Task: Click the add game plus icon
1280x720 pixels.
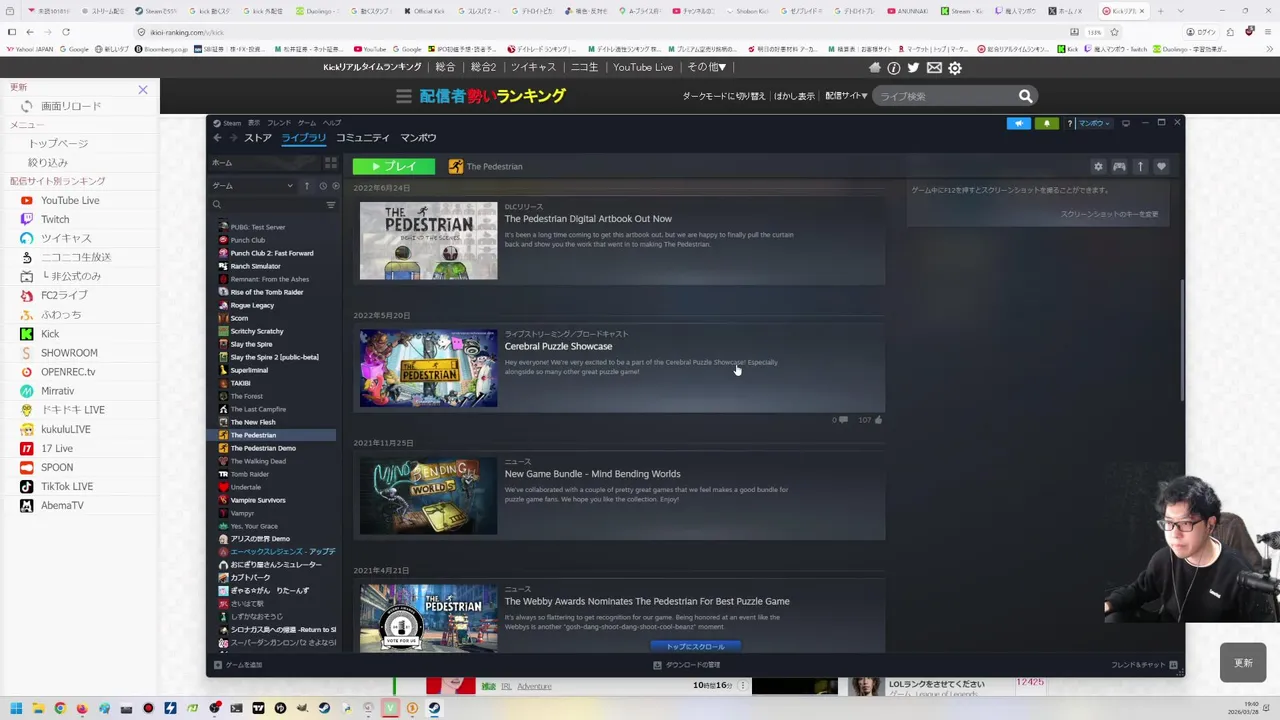Action: (x=218, y=665)
